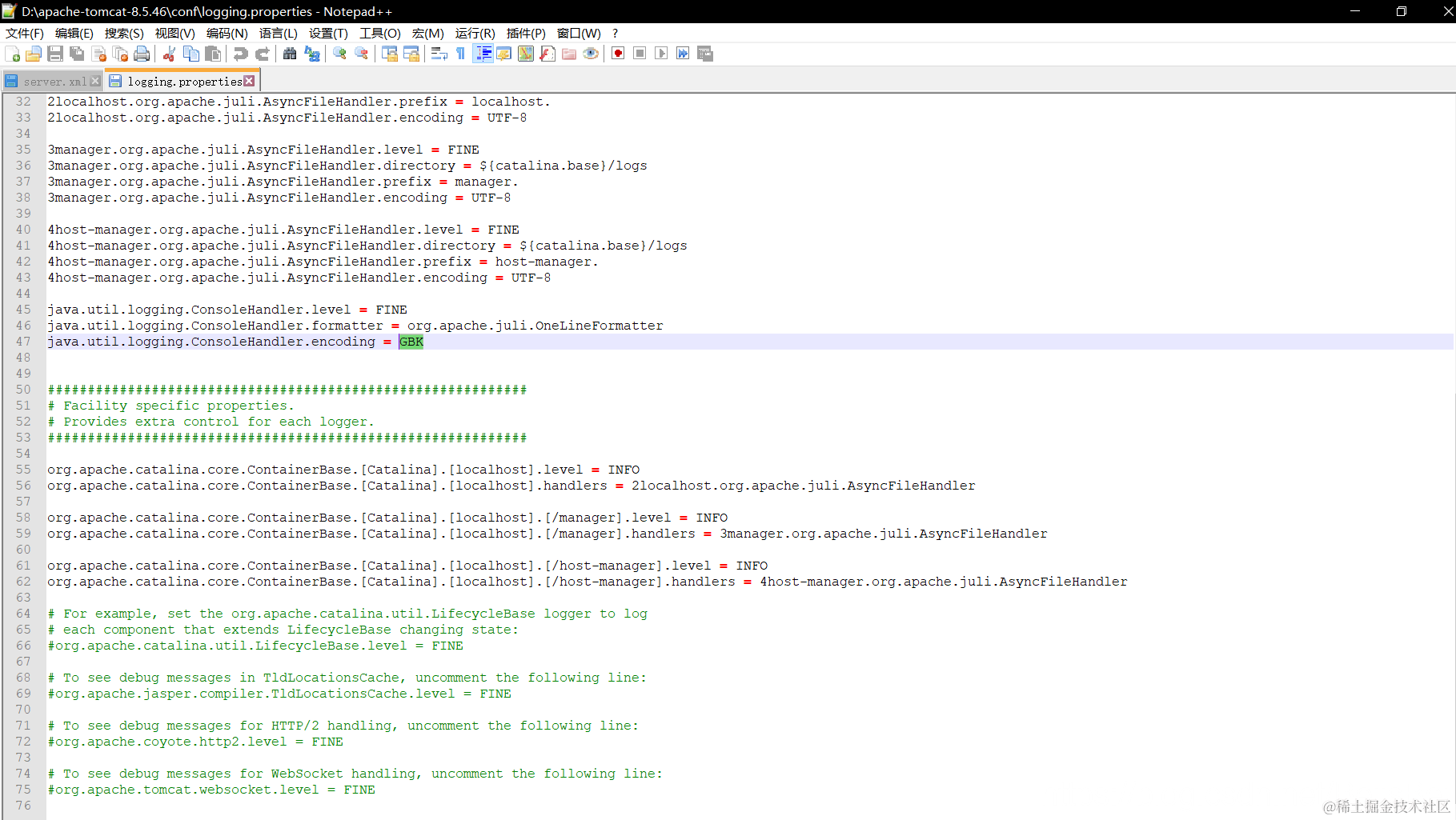Open the 语言(L) menu
Viewport: 1456px width, 820px height.
point(279,34)
